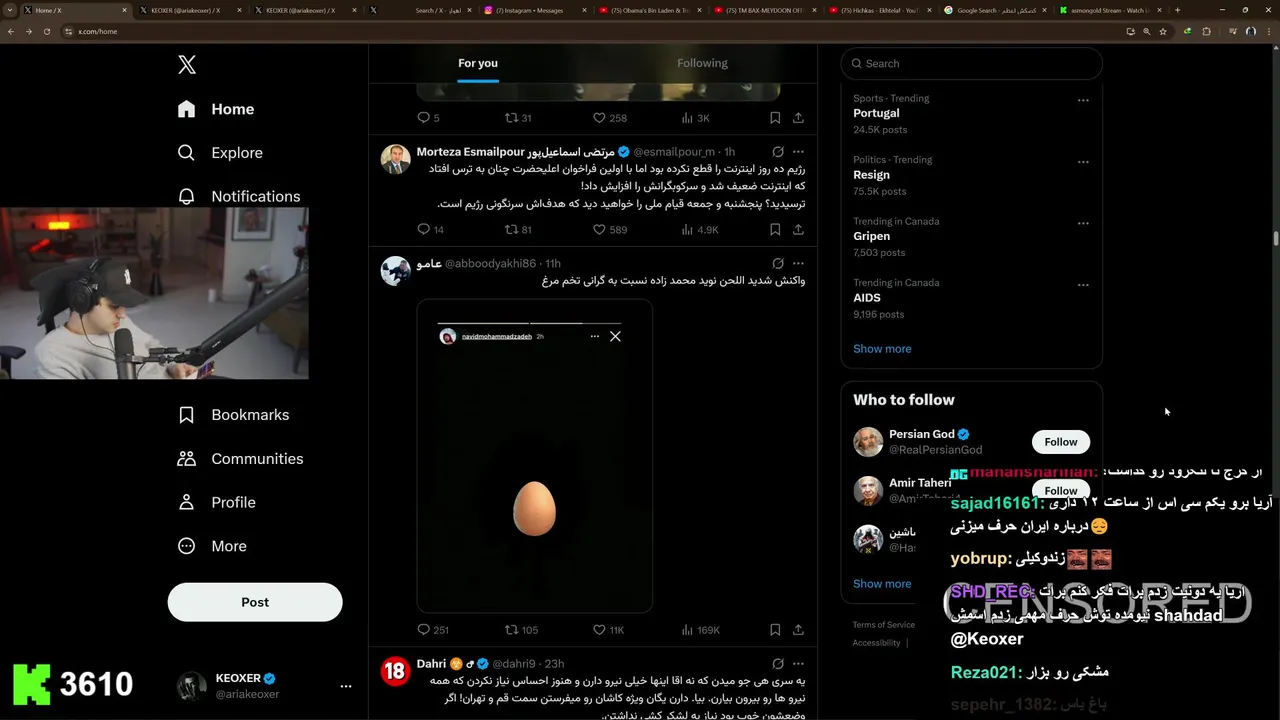This screenshot has width=1280, height=720.
Task: Open more options for AIDS trend
Action: (x=1083, y=285)
